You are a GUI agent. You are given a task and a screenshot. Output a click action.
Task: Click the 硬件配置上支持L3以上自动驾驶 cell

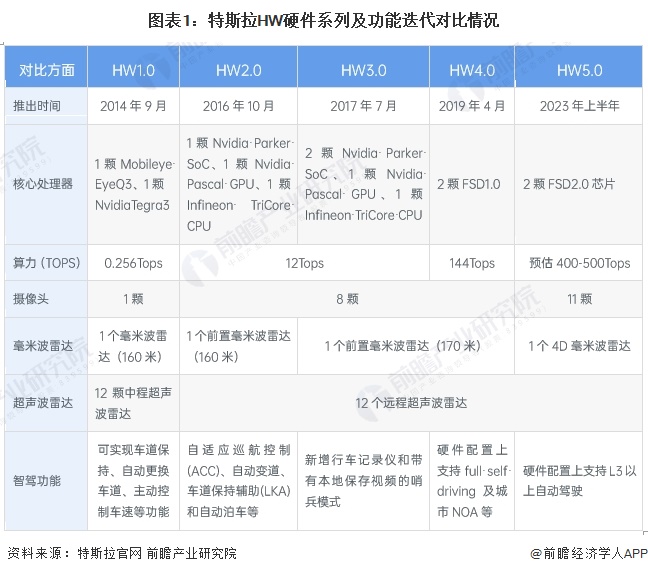[x=579, y=481]
